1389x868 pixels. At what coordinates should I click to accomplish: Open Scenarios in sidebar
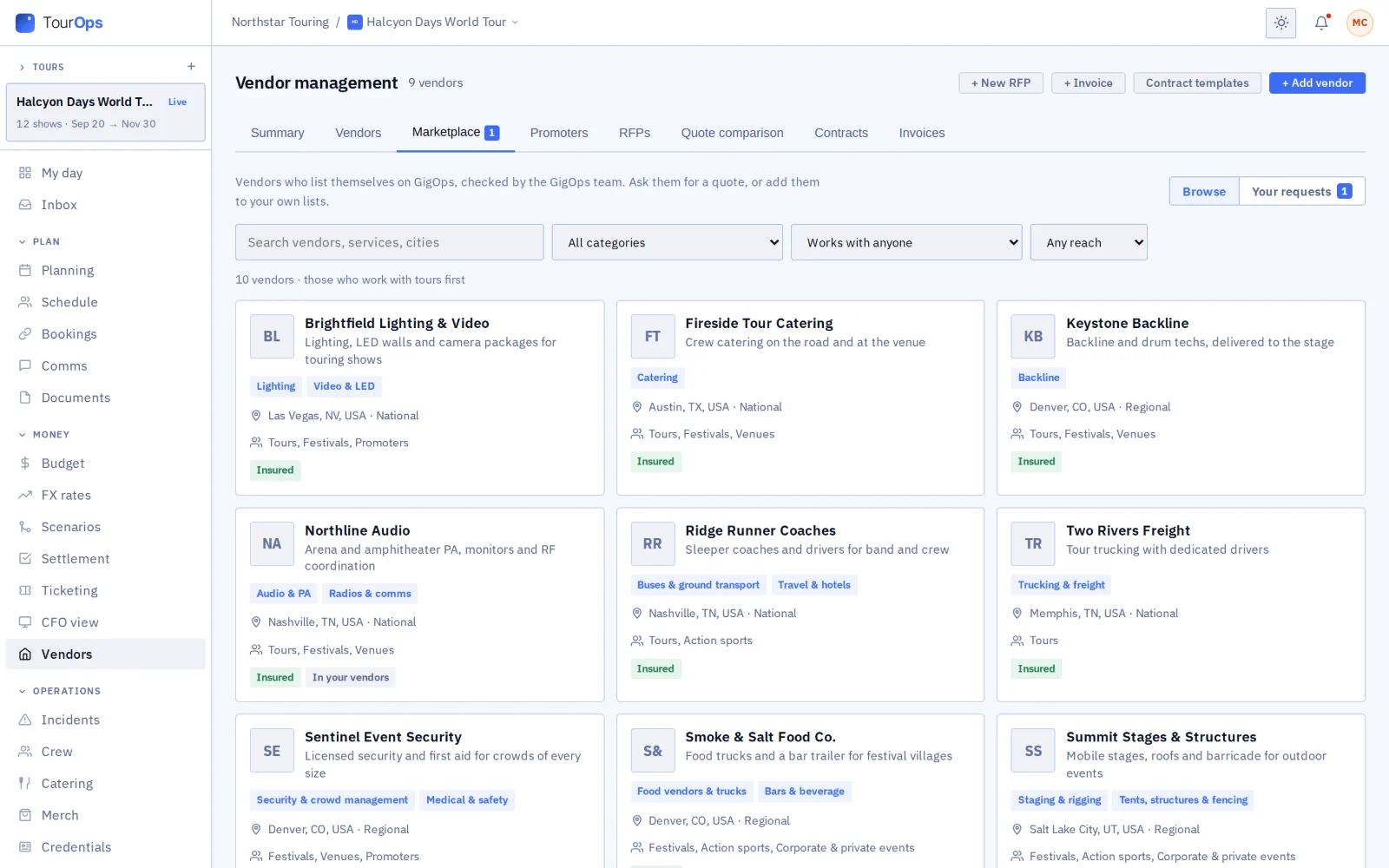pyautogui.click(x=106, y=527)
